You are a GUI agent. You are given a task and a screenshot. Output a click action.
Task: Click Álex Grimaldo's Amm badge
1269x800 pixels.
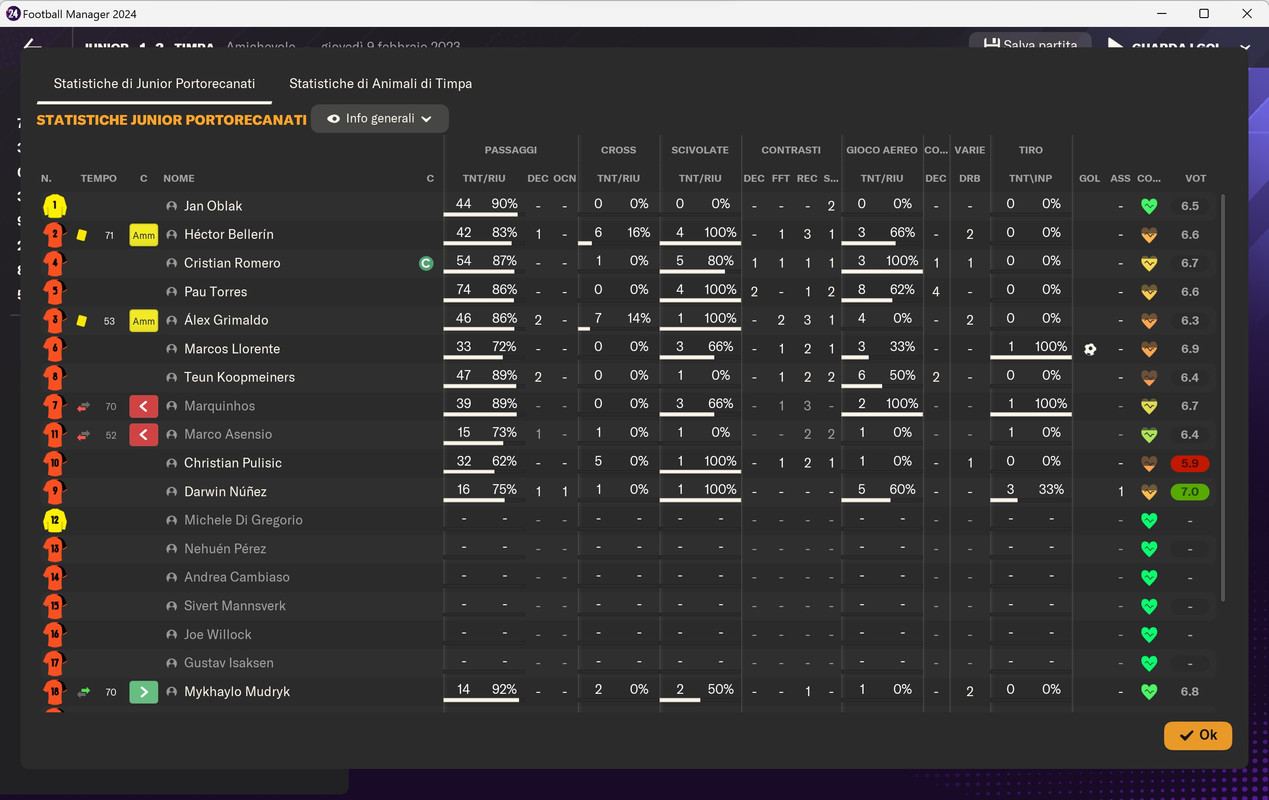click(144, 321)
